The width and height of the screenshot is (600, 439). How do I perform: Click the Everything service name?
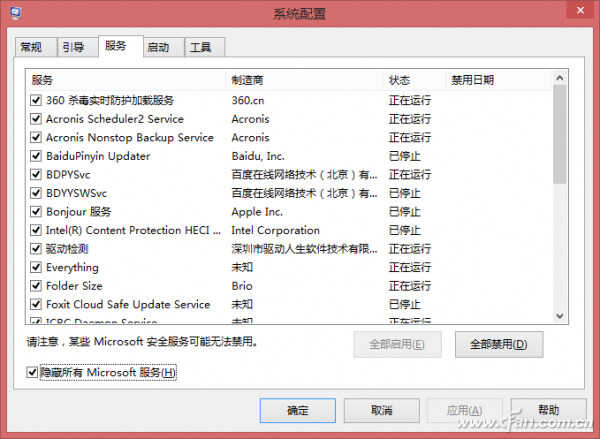click(x=72, y=267)
